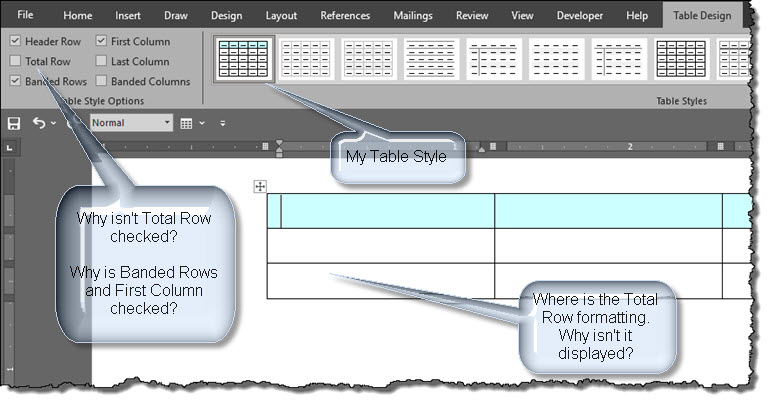Open the References tab
Screen dimensions: 768x401
[x=345, y=15]
